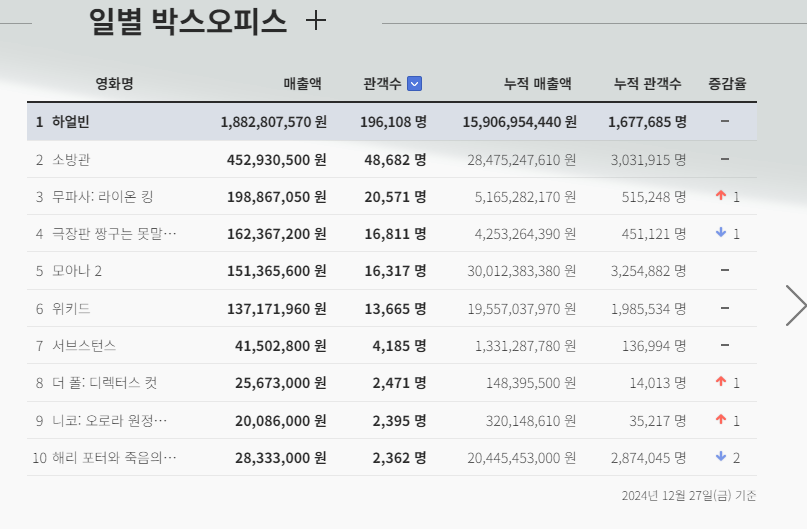
Task: Open movie 니코: 오로라 원정… row
Action: (x=110, y=421)
